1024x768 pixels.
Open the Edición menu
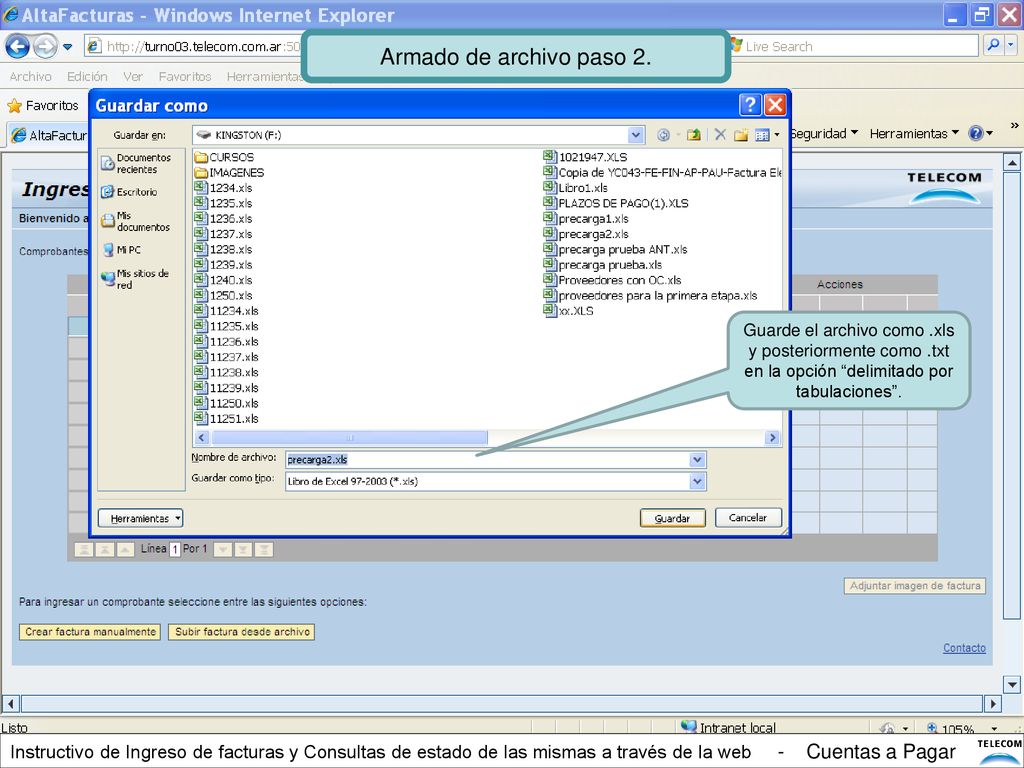[x=87, y=76]
